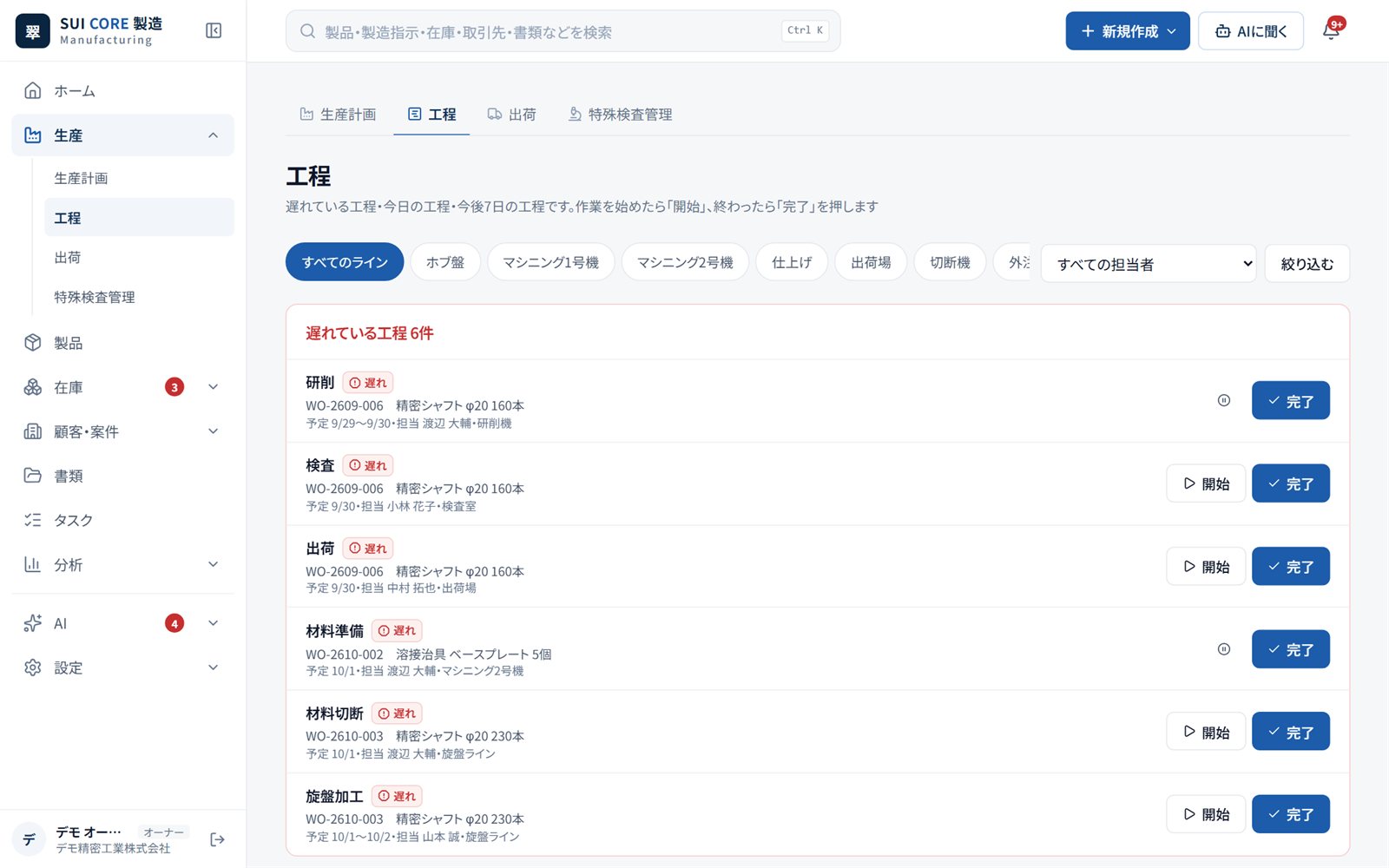Open 生産計画 in the sidebar submenu
1389x868 pixels.
point(139,178)
